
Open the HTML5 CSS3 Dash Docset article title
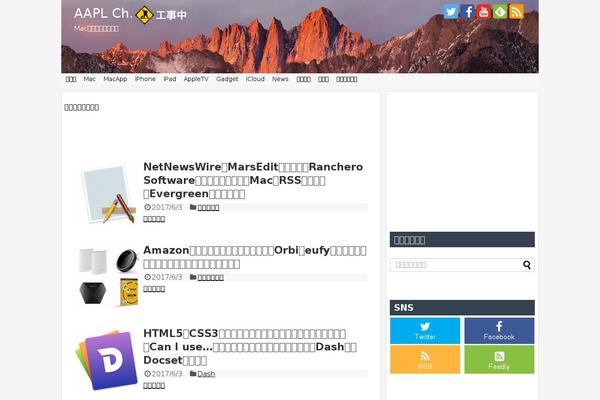point(250,347)
